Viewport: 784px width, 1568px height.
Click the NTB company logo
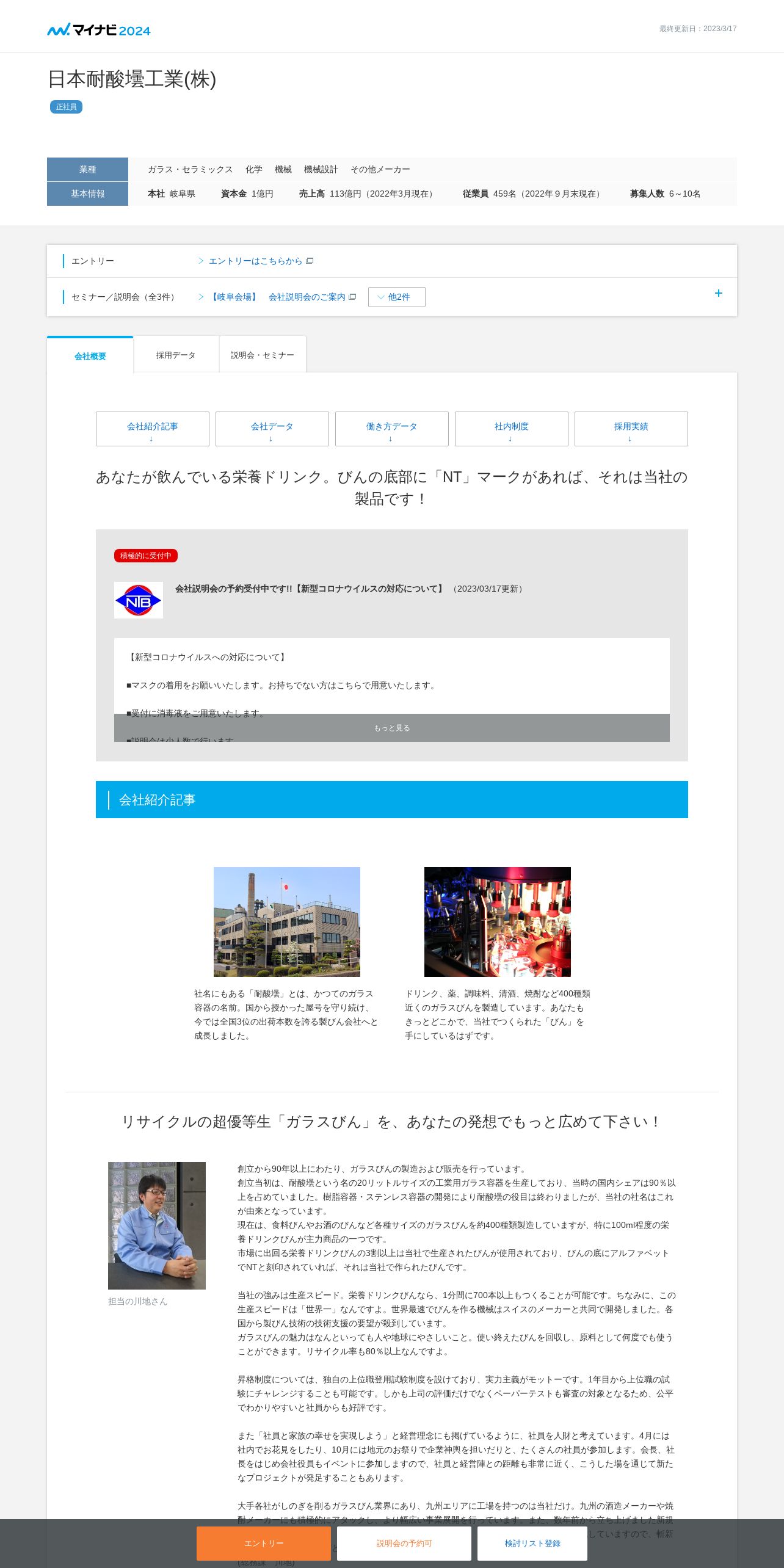tap(139, 600)
